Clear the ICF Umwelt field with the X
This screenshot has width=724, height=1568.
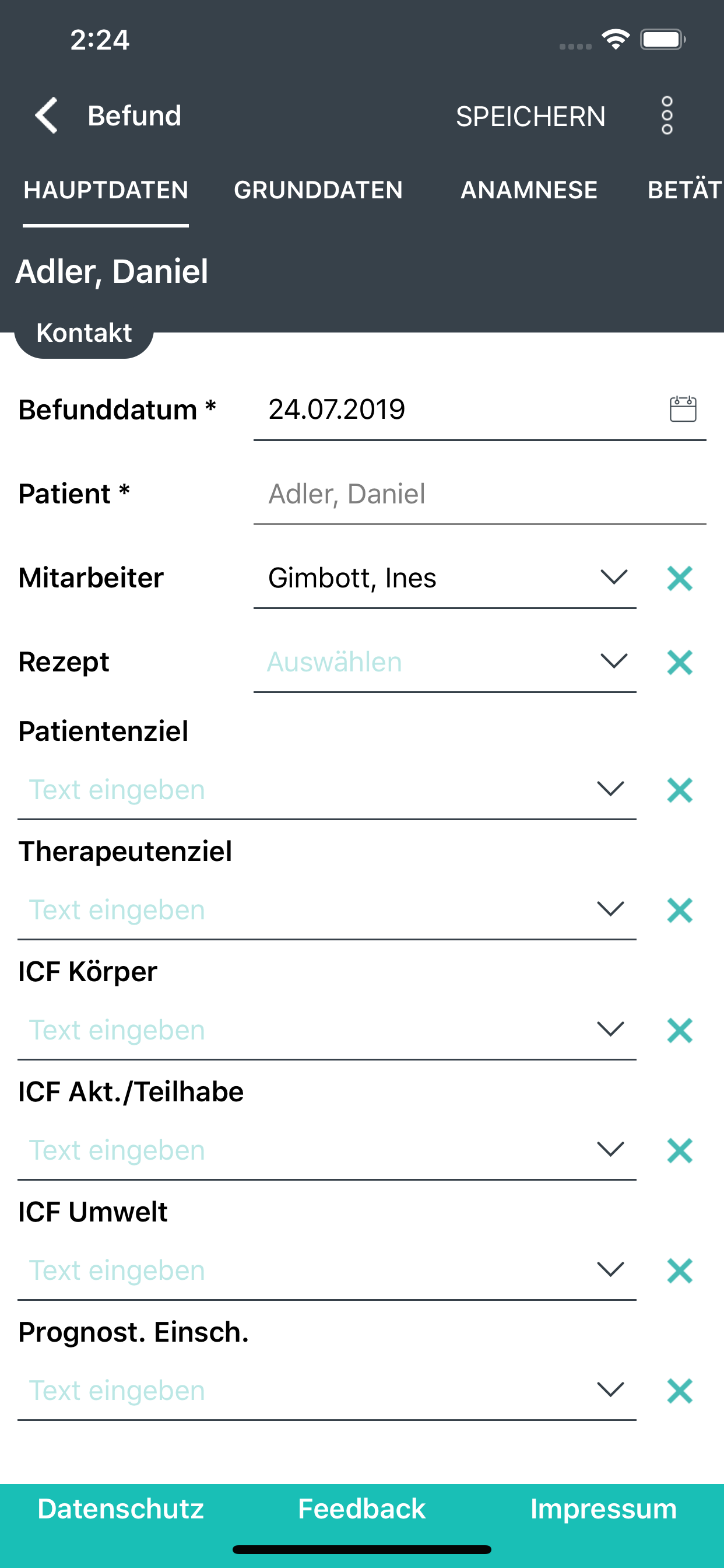pyautogui.click(x=680, y=1271)
